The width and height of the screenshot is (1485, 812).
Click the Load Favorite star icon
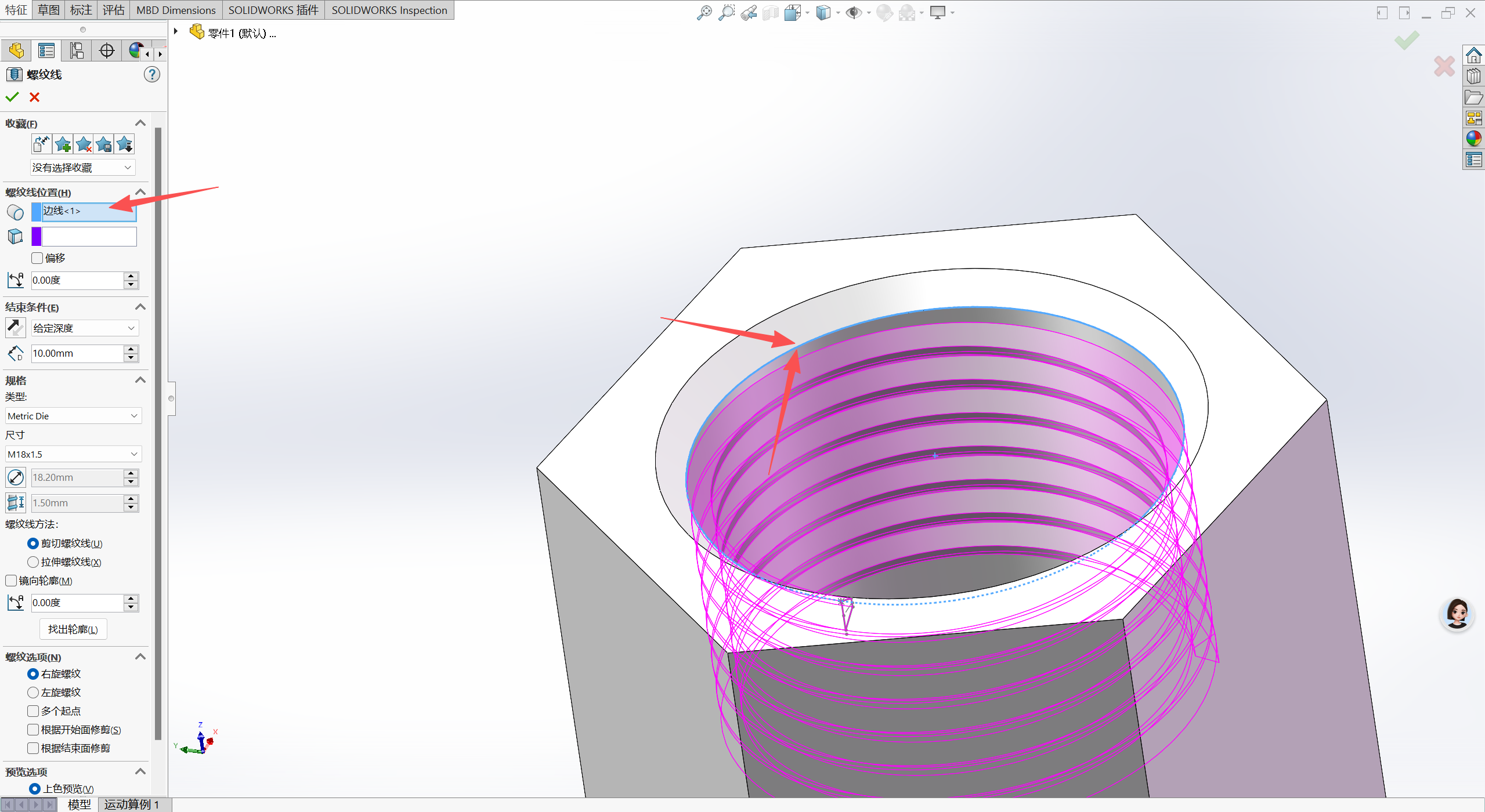click(x=125, y=144)
